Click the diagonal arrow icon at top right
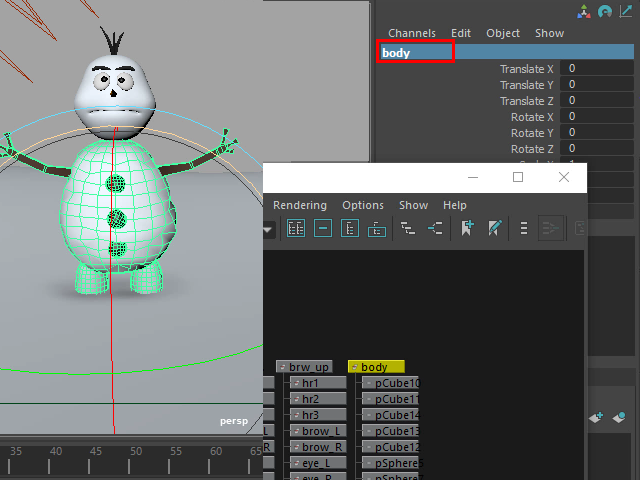The height and width of the screenshot is (480, 640). click(x=626, y=12)
